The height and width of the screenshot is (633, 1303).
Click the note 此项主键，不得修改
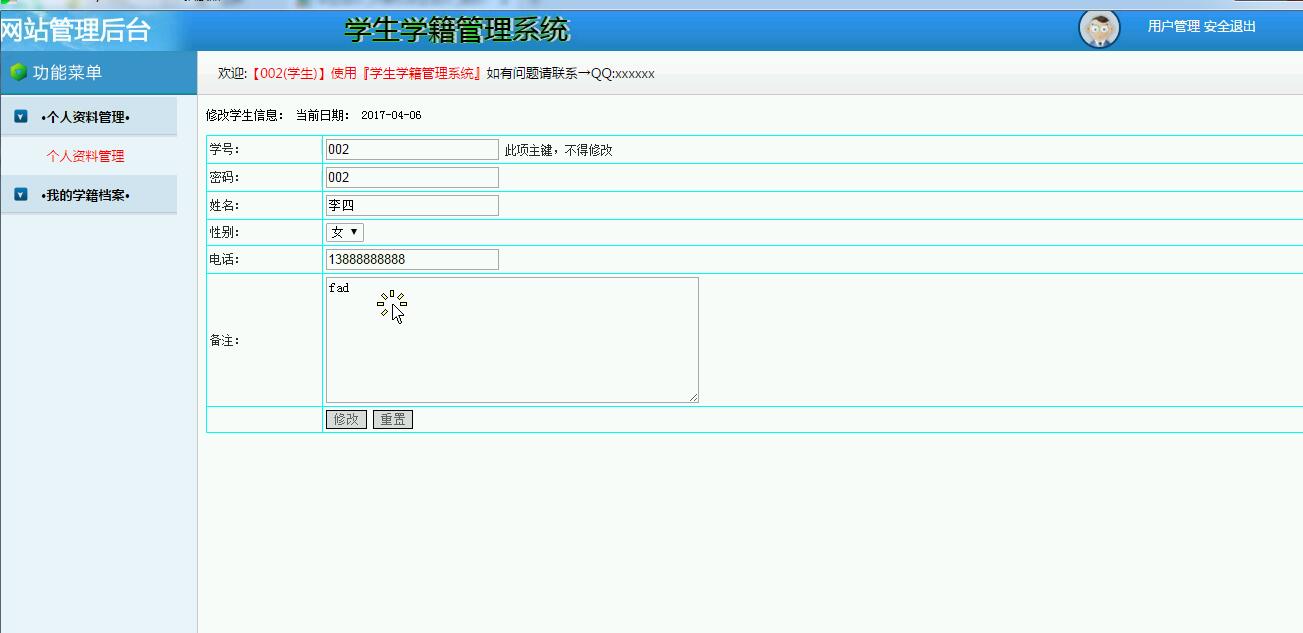558,150
